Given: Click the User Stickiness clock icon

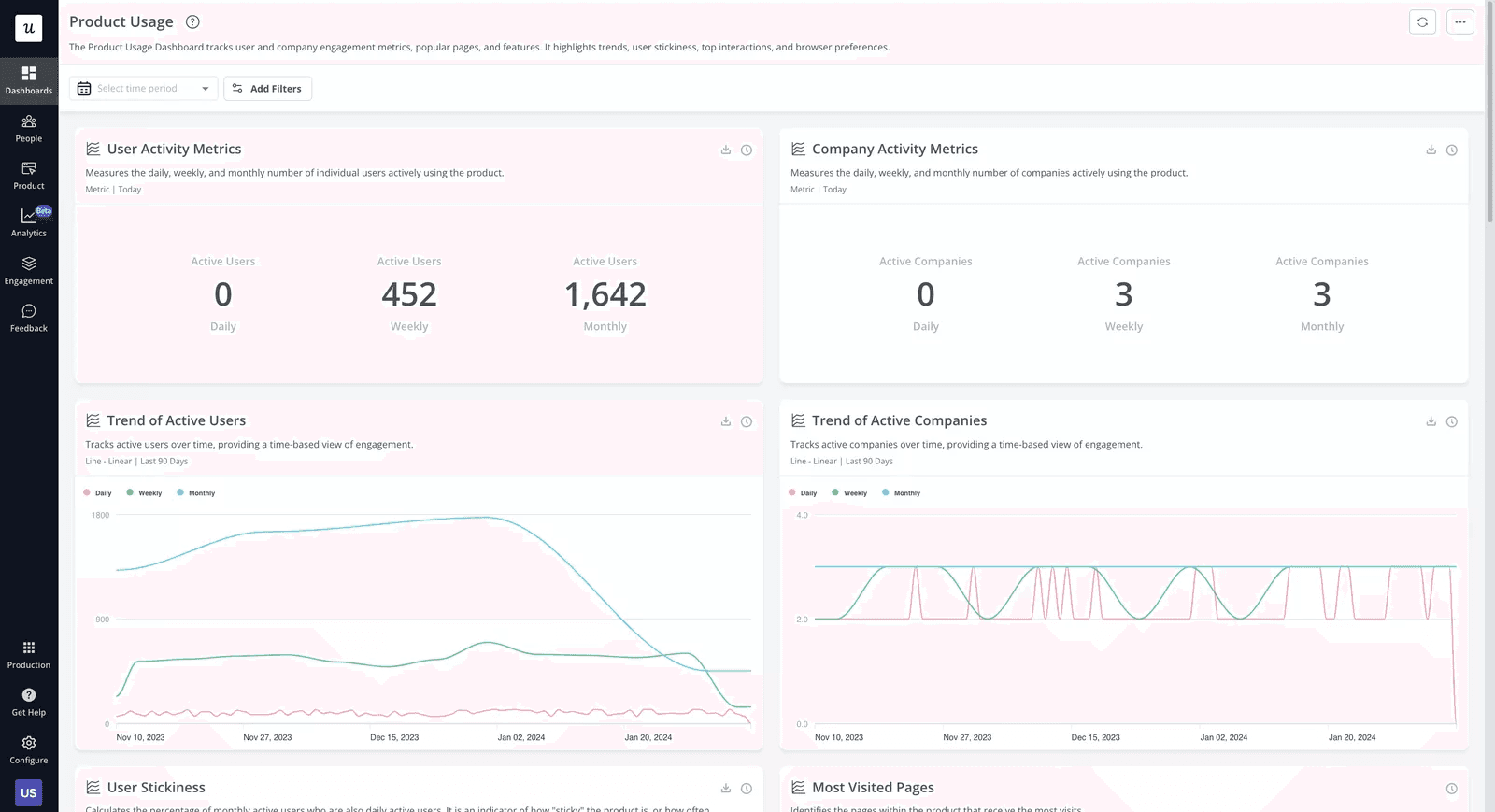Looking at the screenshot, I should click(747, 789).
